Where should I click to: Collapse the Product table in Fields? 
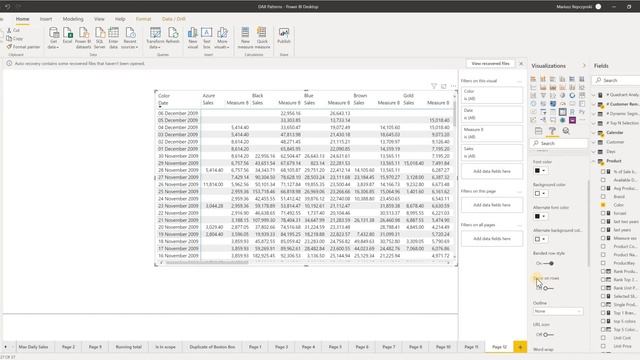click(594, 161)
